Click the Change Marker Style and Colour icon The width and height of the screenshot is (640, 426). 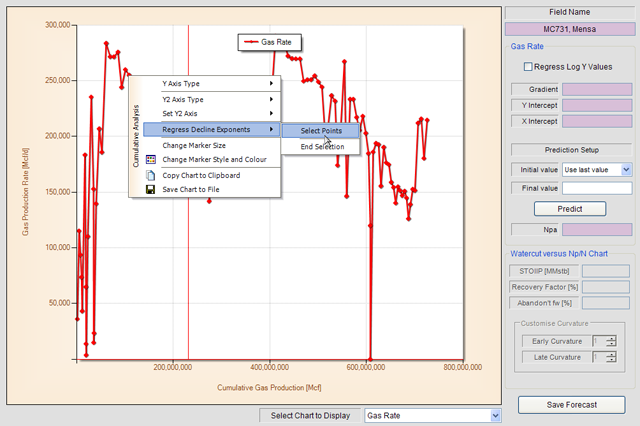(151, 159)
